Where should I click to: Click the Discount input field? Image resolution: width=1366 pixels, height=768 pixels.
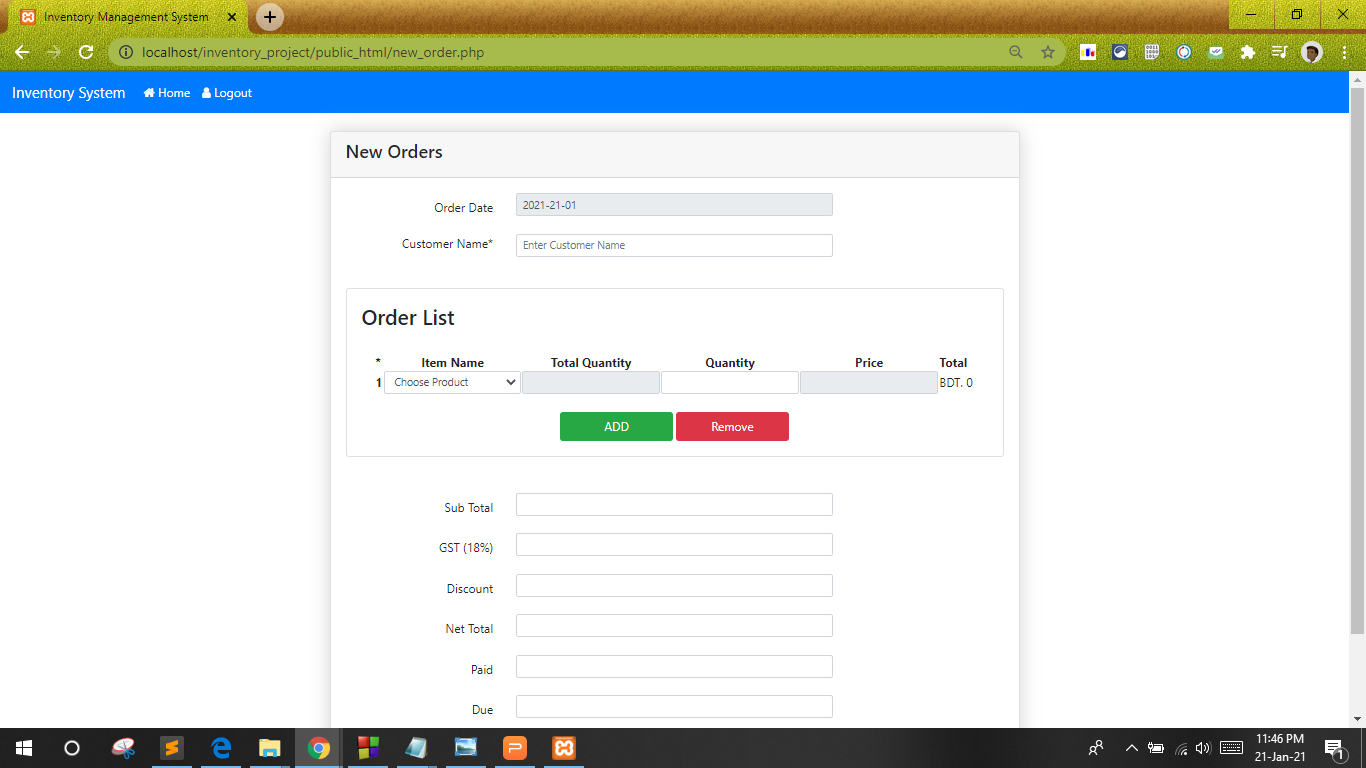673,585
